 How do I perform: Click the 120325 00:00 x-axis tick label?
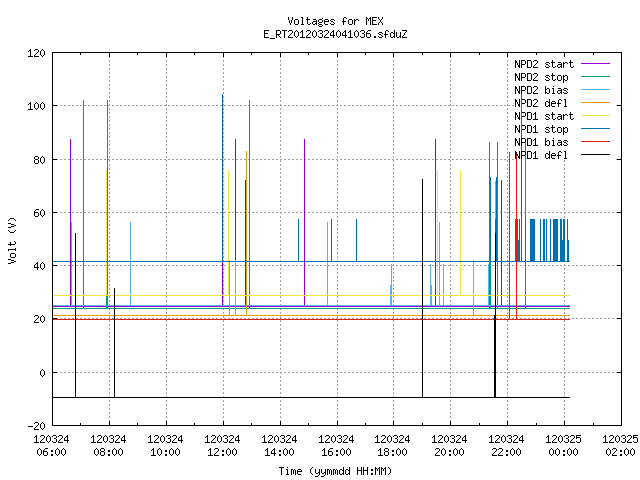pyautogui.click(x=563, y=446)
